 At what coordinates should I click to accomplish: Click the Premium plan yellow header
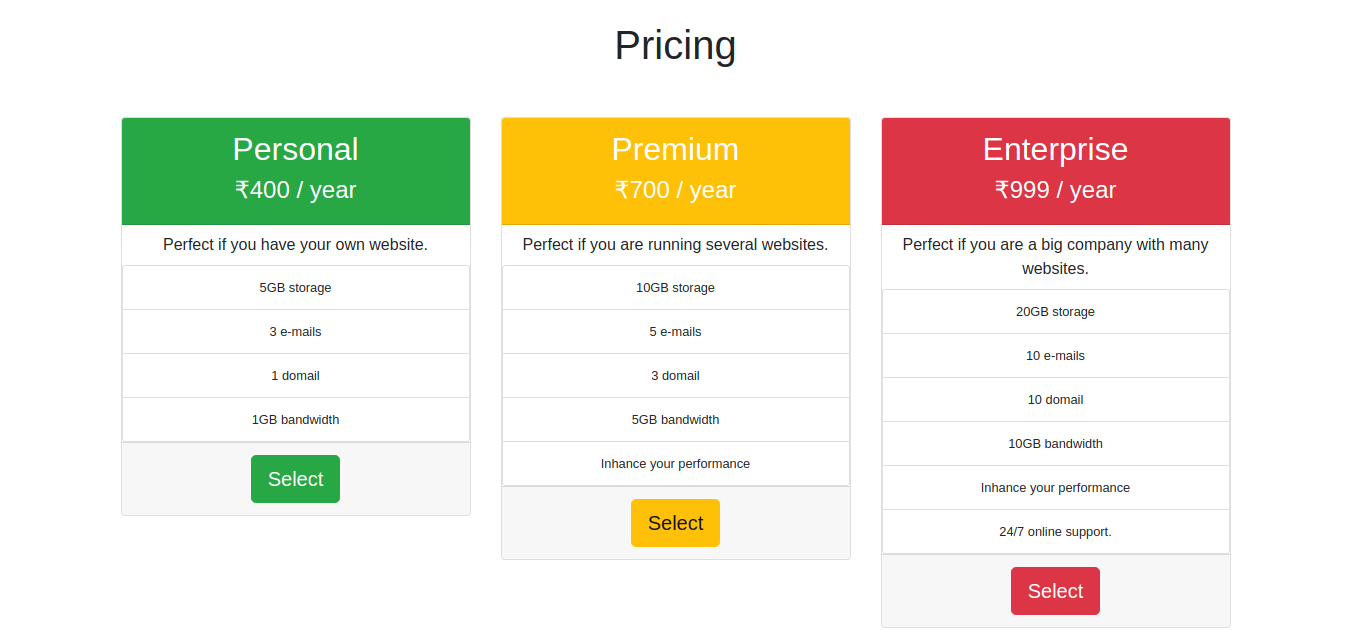pos(675,149)
